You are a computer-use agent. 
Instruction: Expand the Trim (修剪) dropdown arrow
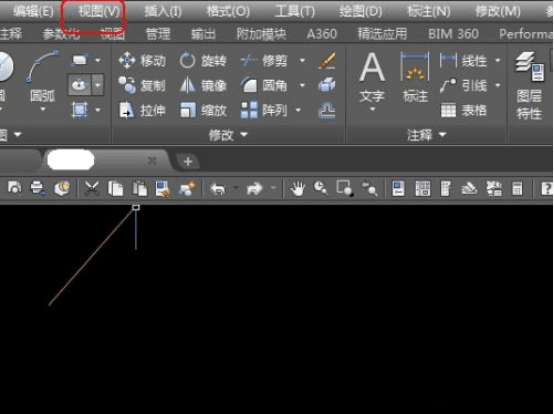coord(302,61)
